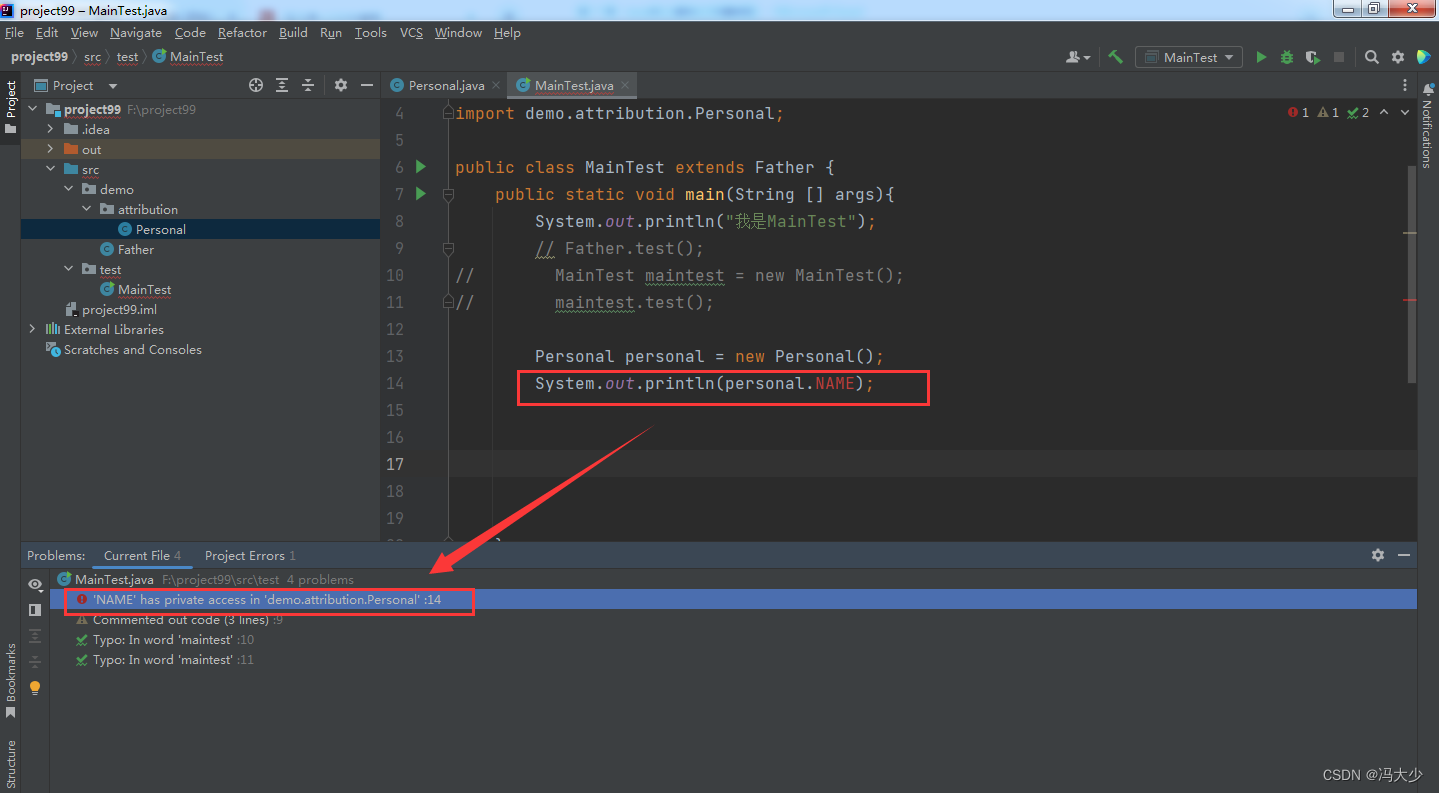
Task: Start debugging with the bug icon
Action: 1286,57
